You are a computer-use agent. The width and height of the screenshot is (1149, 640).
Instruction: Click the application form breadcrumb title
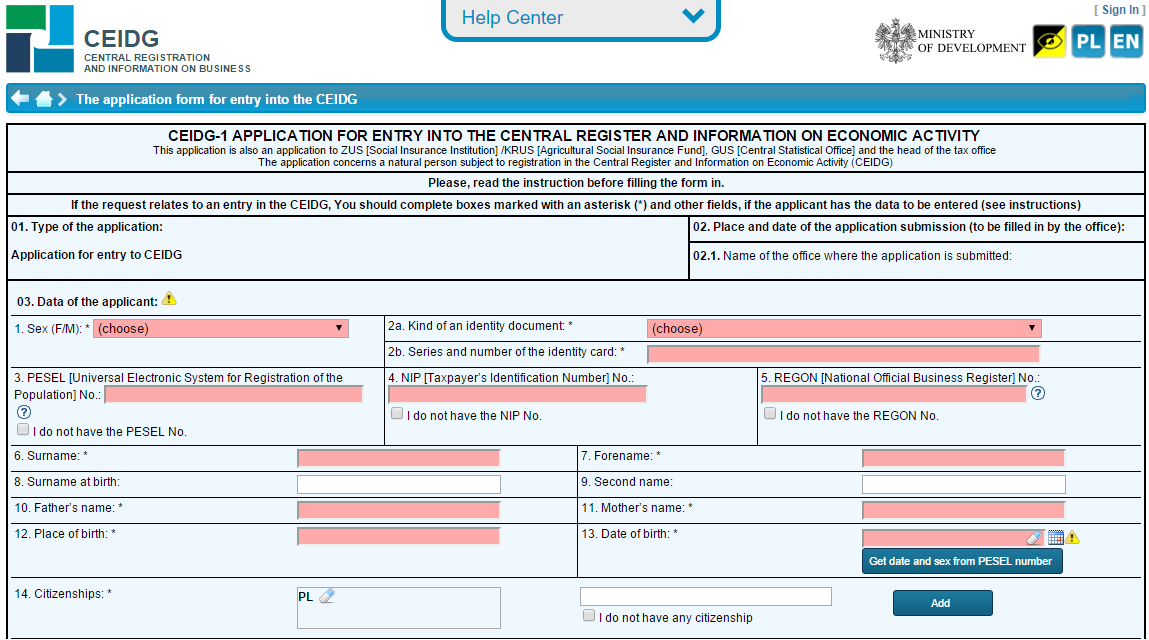click(x=217, y=99)
